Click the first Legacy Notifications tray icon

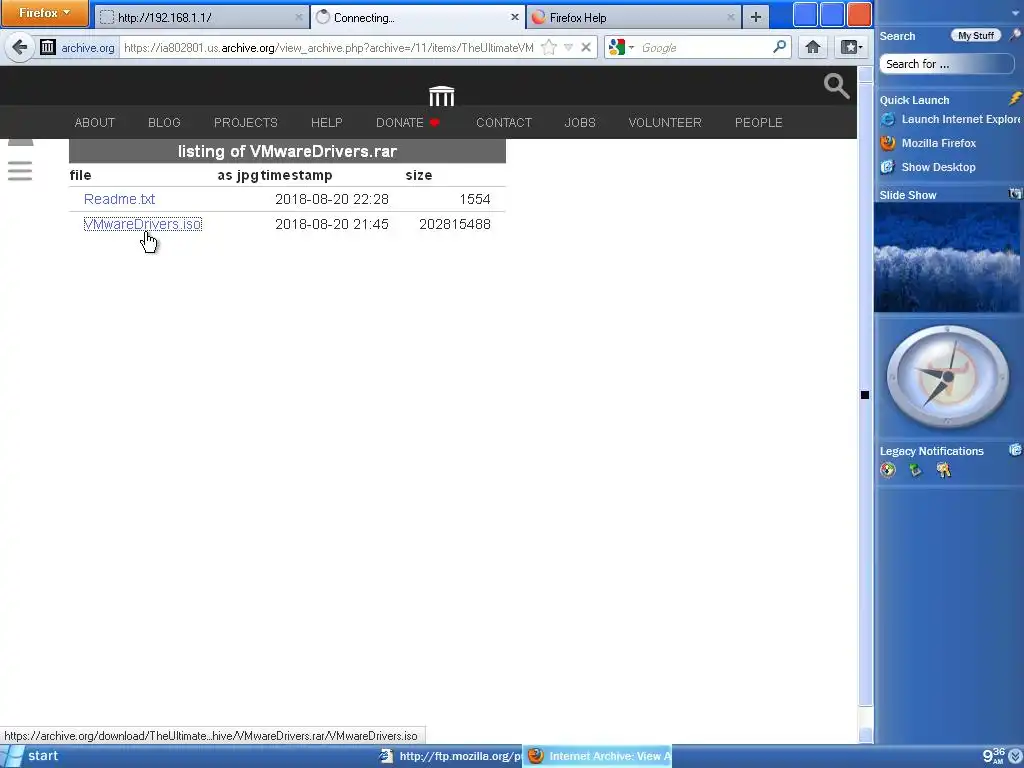pyautogui.click(x=888, y=470)
